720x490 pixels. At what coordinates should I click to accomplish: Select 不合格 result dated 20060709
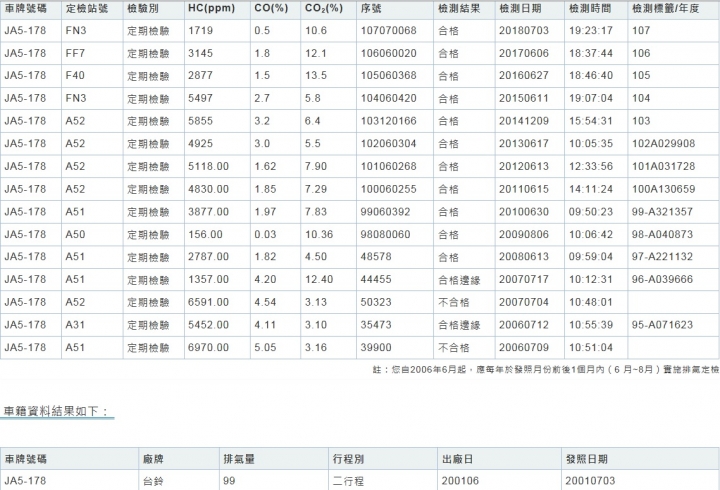click(454, 347)
